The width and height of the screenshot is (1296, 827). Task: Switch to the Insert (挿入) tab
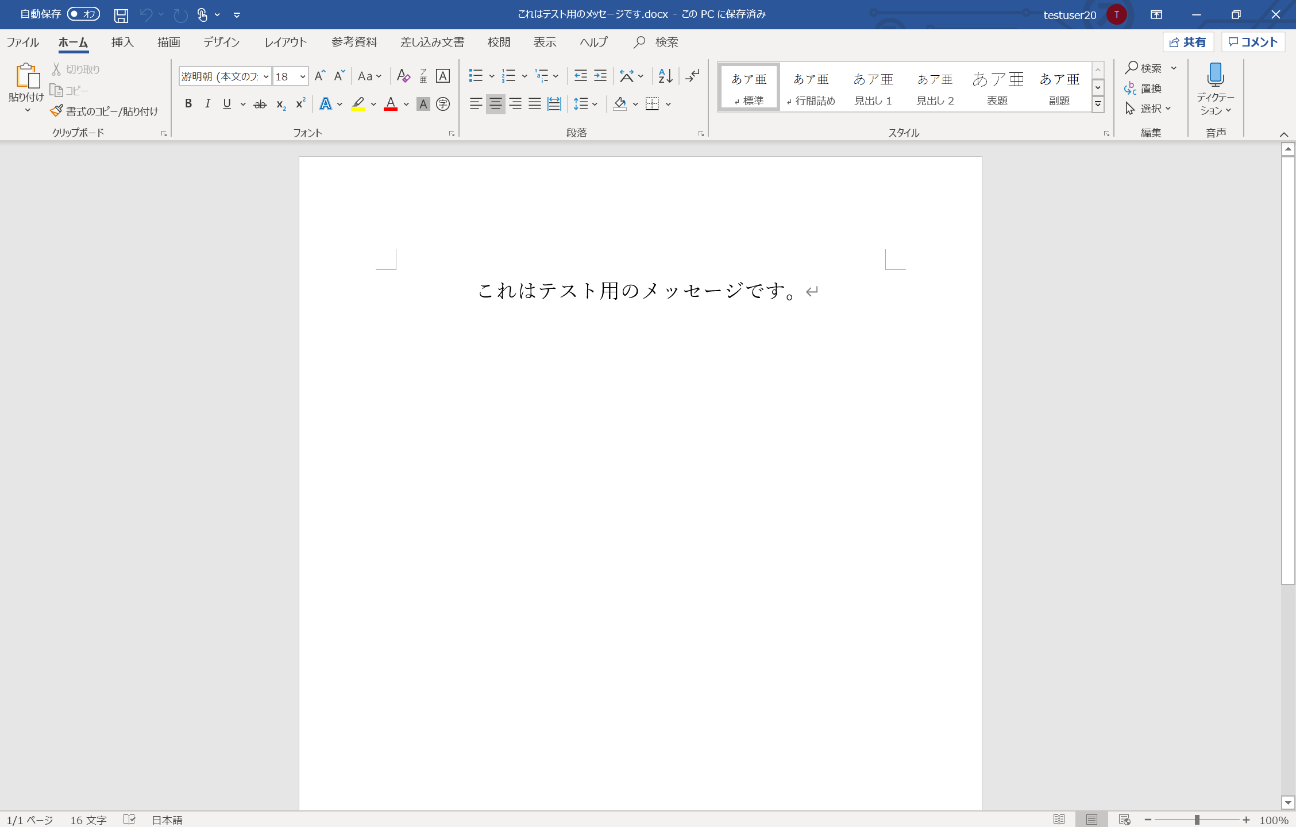[x=122, y=42]
